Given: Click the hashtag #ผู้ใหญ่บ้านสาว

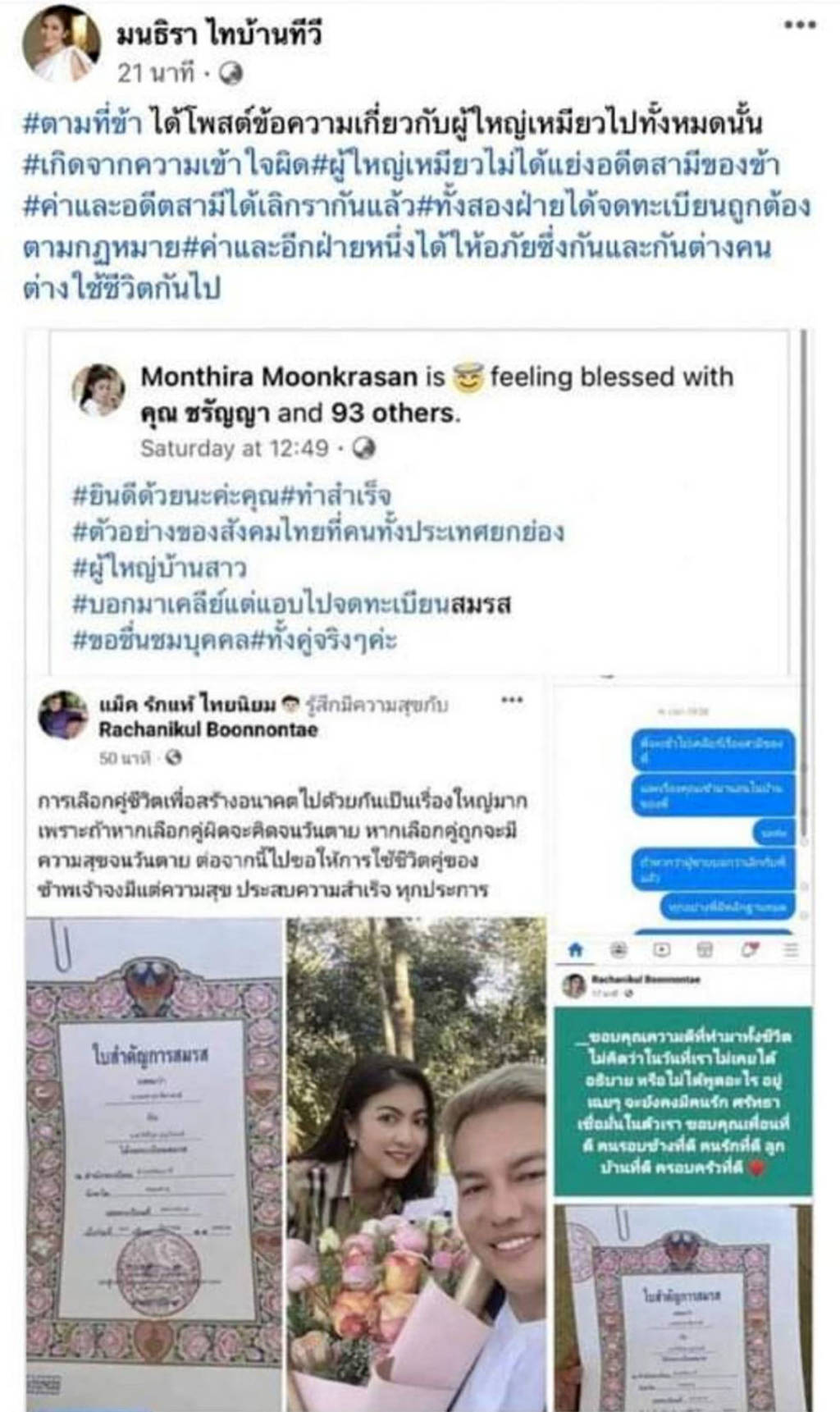Looking at the screenshot, I should (x=159, y=568).
